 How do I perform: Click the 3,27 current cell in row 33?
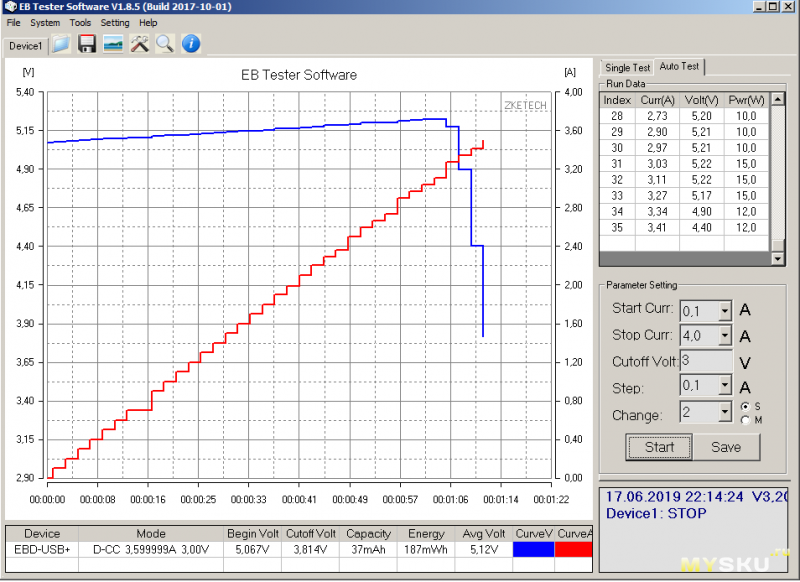point(657,196)
